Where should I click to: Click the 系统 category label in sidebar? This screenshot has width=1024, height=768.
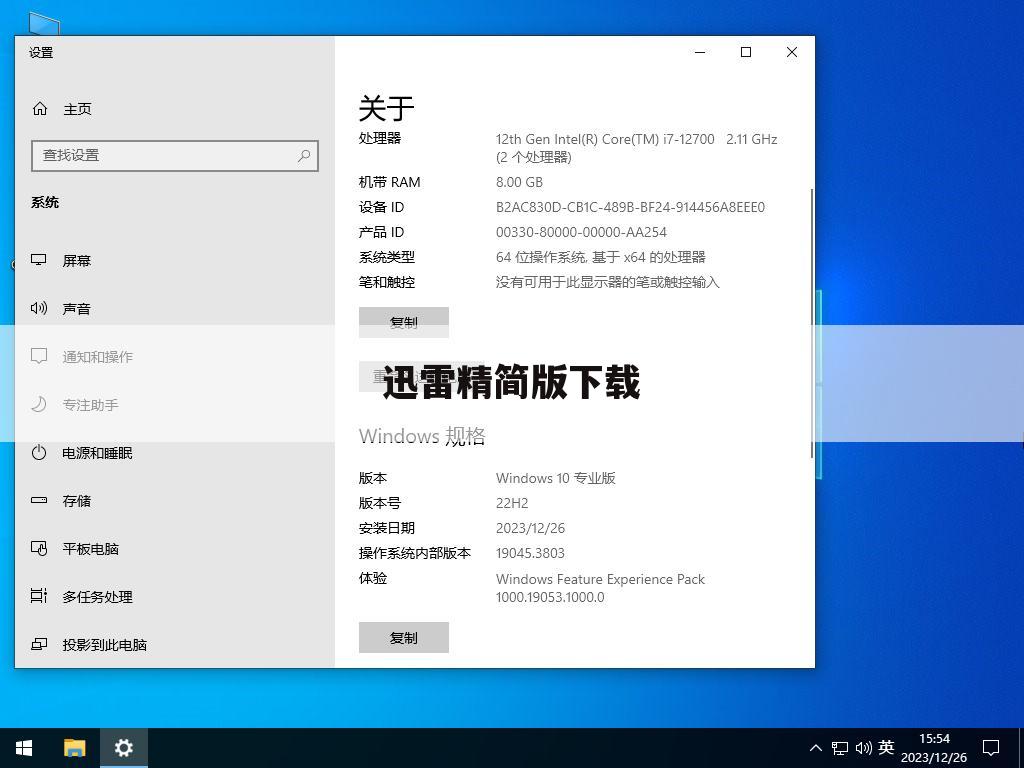(45, 202)
